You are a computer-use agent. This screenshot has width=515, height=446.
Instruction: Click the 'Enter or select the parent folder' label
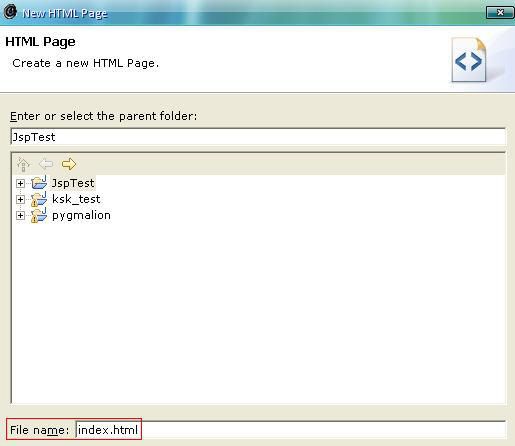(104, 116)
